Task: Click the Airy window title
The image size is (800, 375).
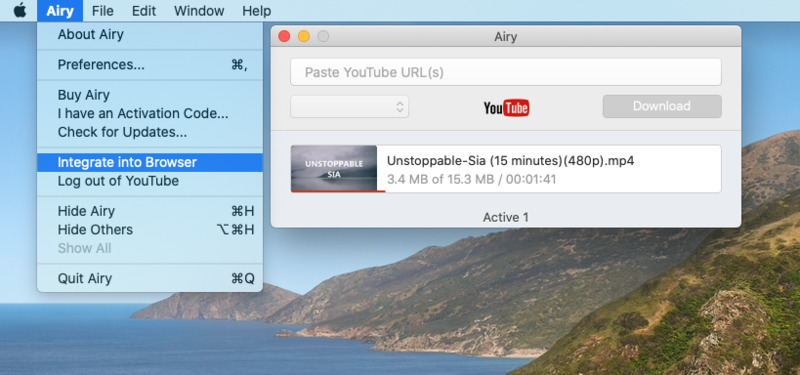Action: pyautogui.click(x=506, y=37)
